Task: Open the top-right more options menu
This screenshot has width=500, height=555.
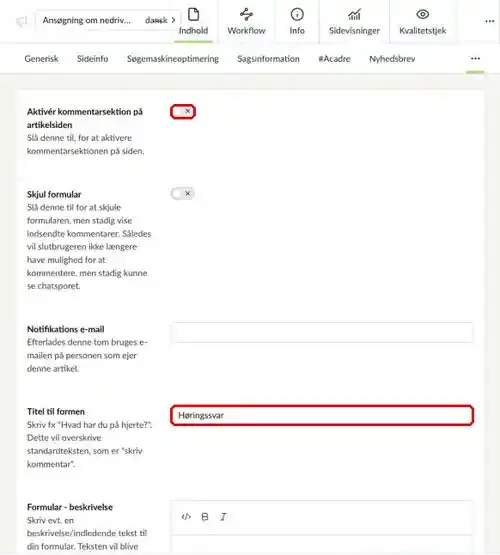Action: [490, 21]
